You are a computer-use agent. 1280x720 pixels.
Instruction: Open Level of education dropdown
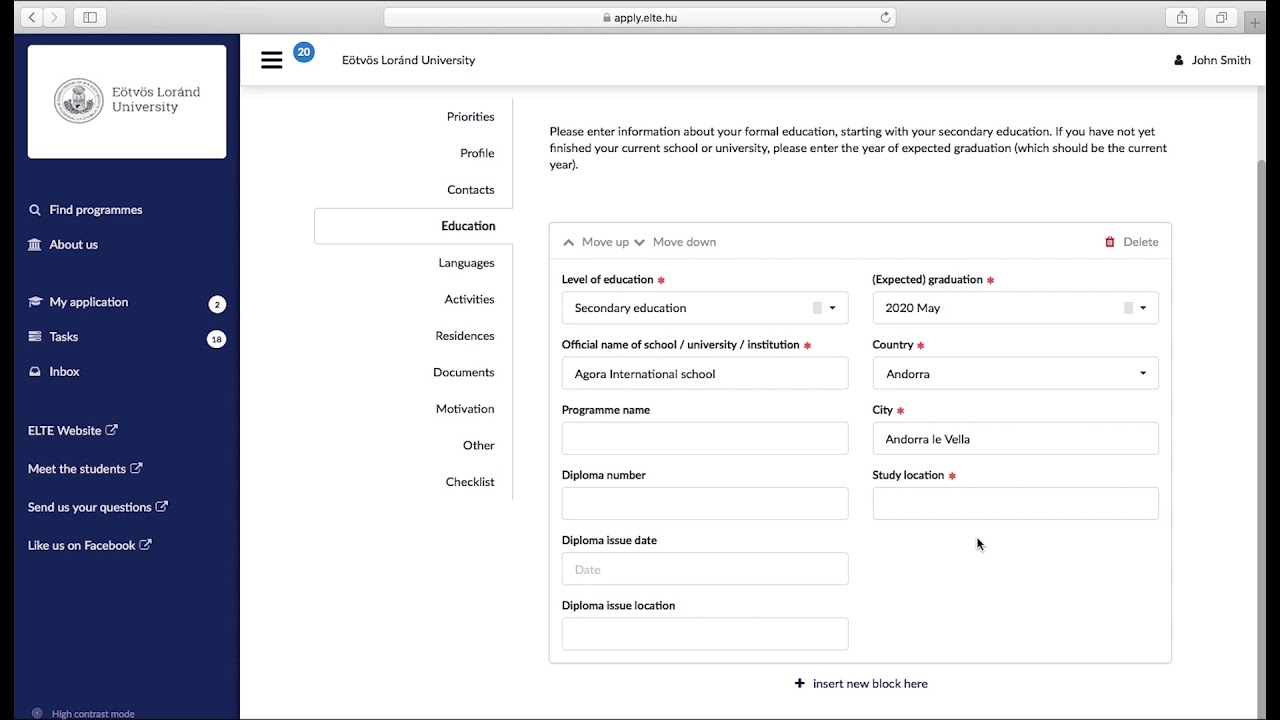click(x=705, y=308)
